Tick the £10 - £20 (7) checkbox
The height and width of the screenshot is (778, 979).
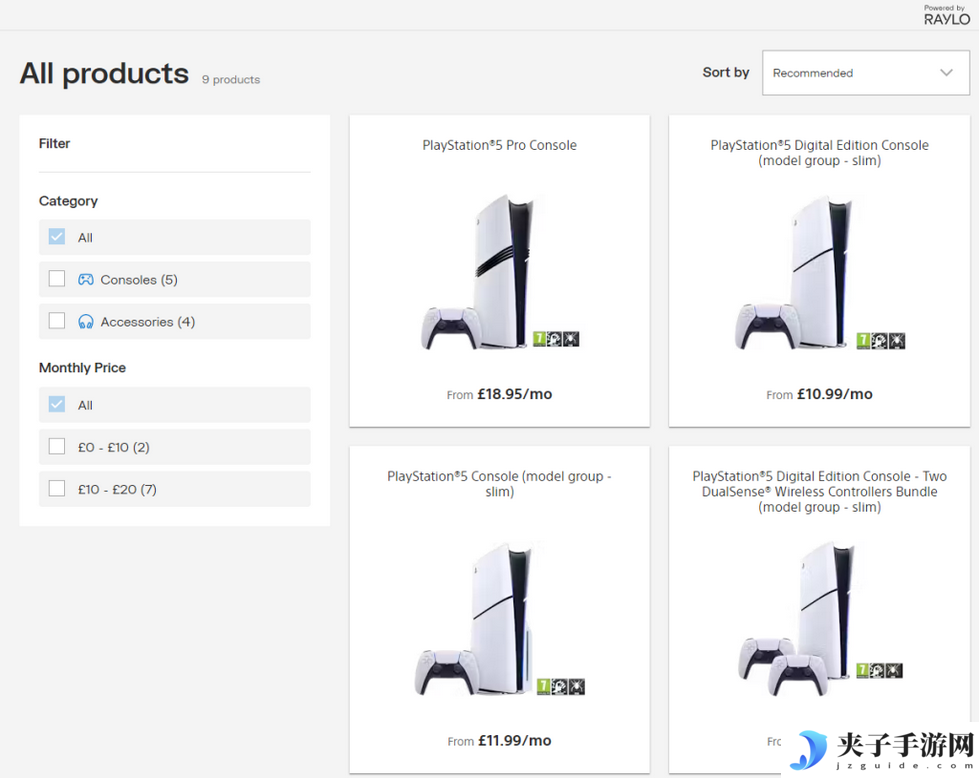[x=57, y=488]
